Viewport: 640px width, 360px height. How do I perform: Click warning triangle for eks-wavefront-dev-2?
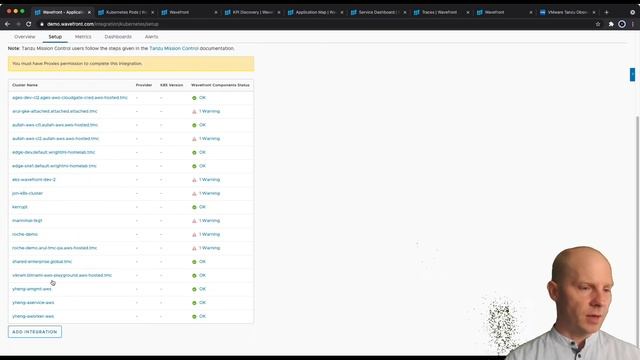(x=194, y=180)
